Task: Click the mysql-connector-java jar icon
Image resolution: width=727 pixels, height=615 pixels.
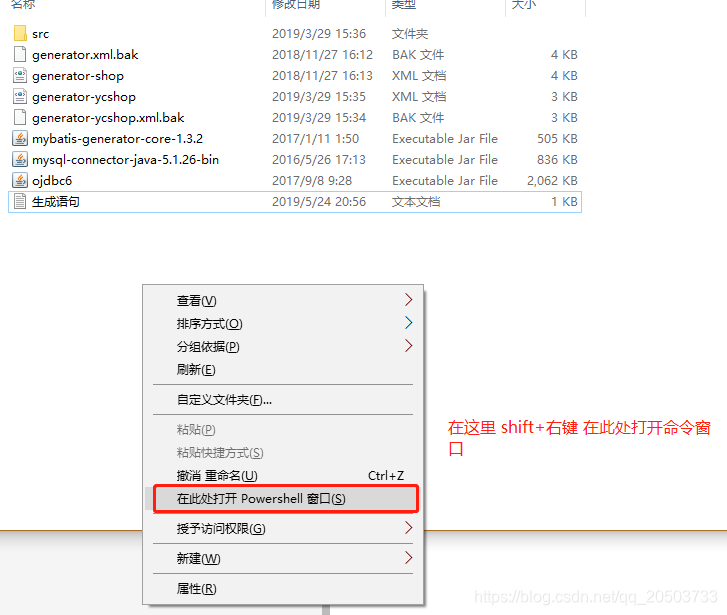Action: coord(20,159)
